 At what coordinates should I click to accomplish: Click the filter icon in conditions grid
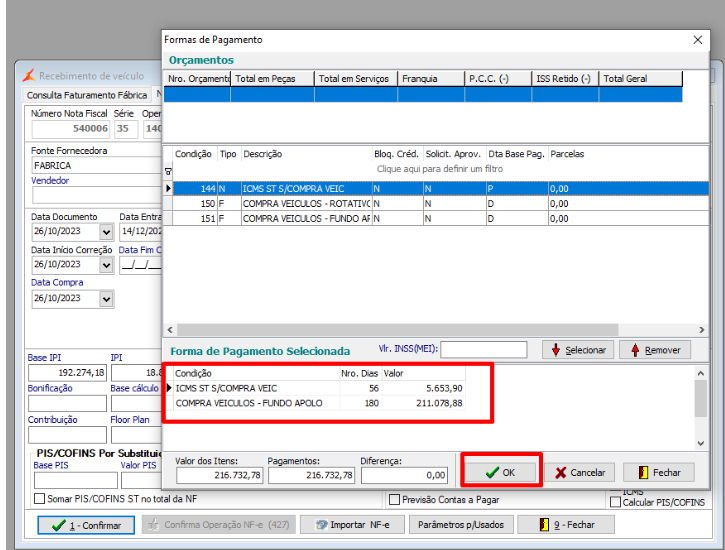(168, 172)
